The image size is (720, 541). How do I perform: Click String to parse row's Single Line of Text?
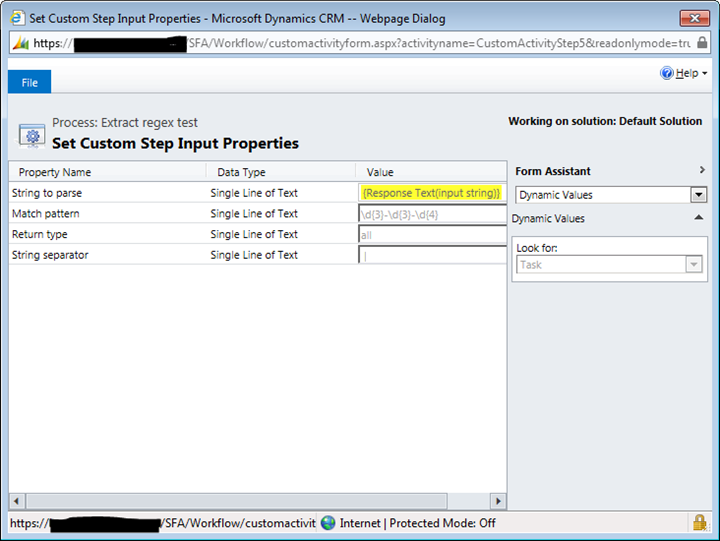click(254, 193)
